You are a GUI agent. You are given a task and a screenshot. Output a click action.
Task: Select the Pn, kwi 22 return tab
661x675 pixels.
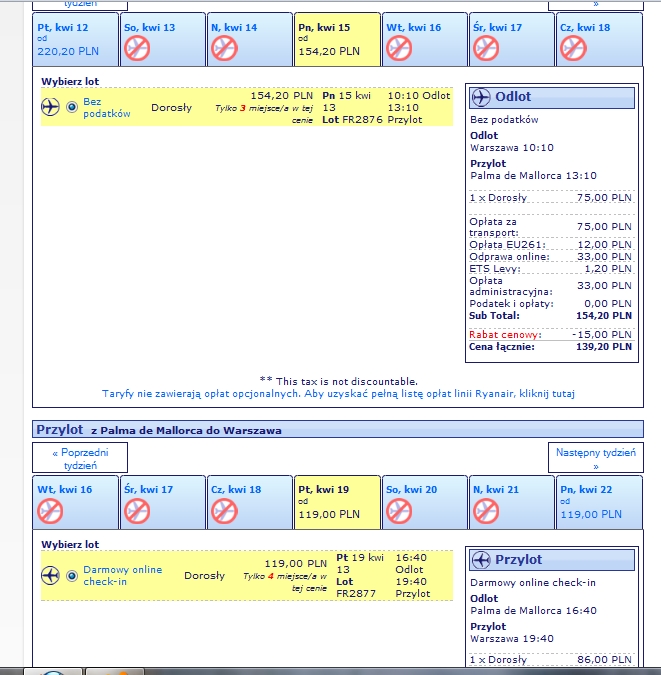click(599, 502)
